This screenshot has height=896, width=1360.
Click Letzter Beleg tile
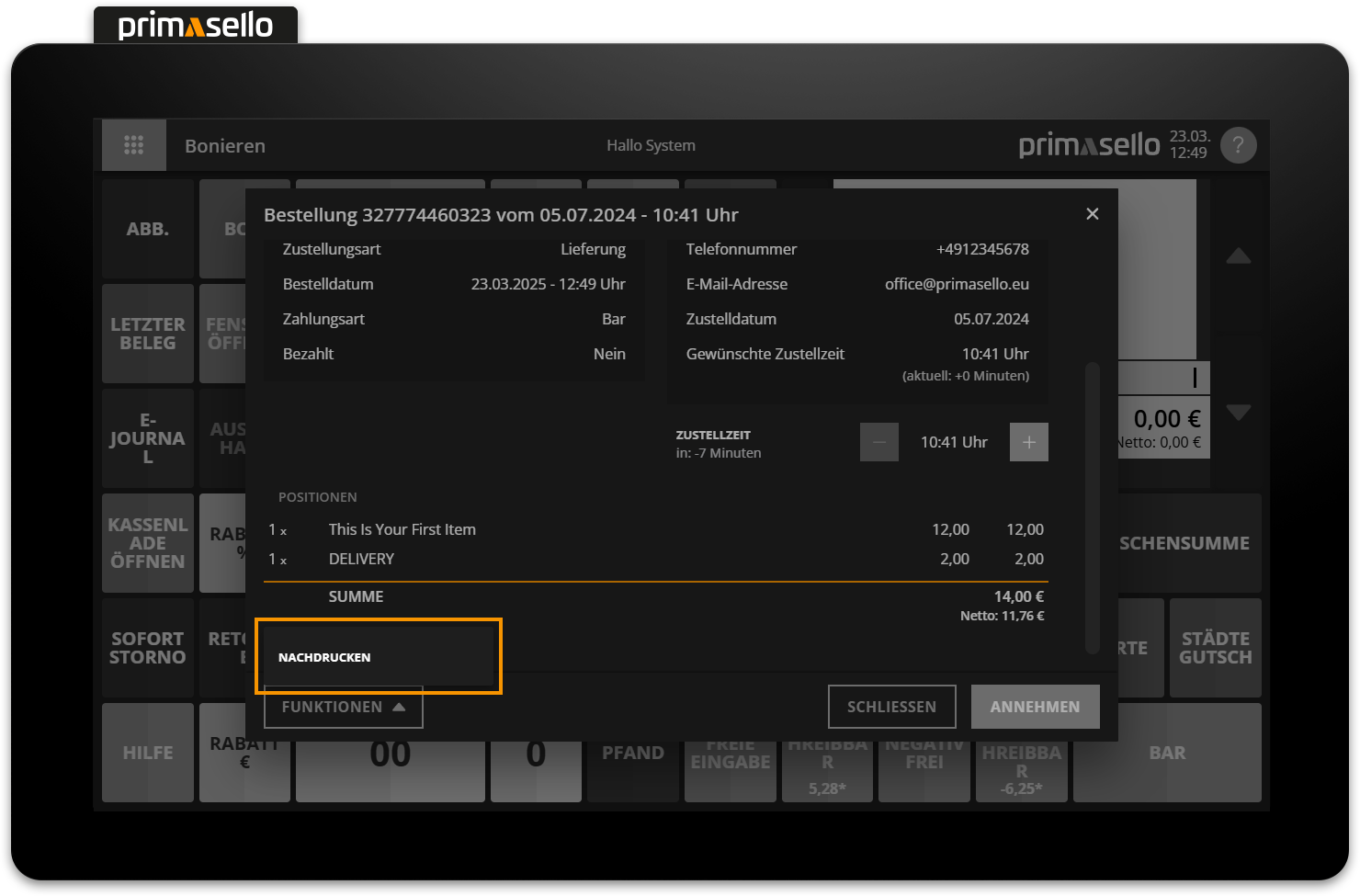coord(148,334)
